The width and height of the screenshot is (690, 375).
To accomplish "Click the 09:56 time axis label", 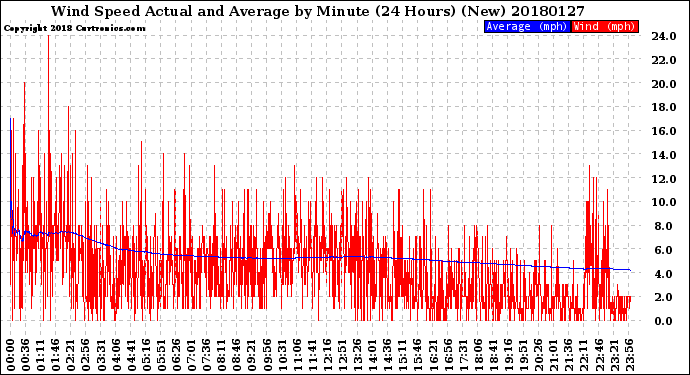I will click(x=267, y=355).
